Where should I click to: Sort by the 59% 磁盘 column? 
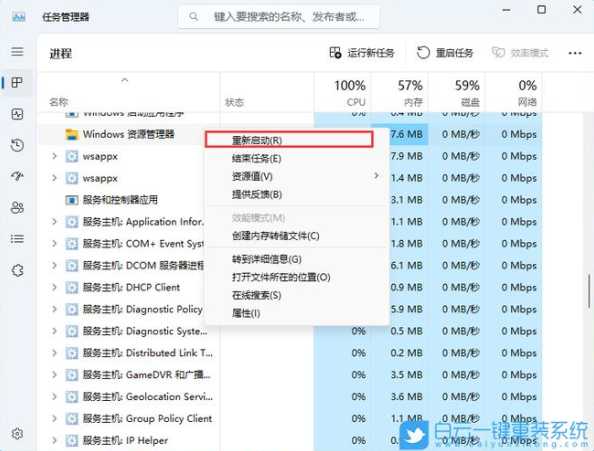[x=457, y=93]
